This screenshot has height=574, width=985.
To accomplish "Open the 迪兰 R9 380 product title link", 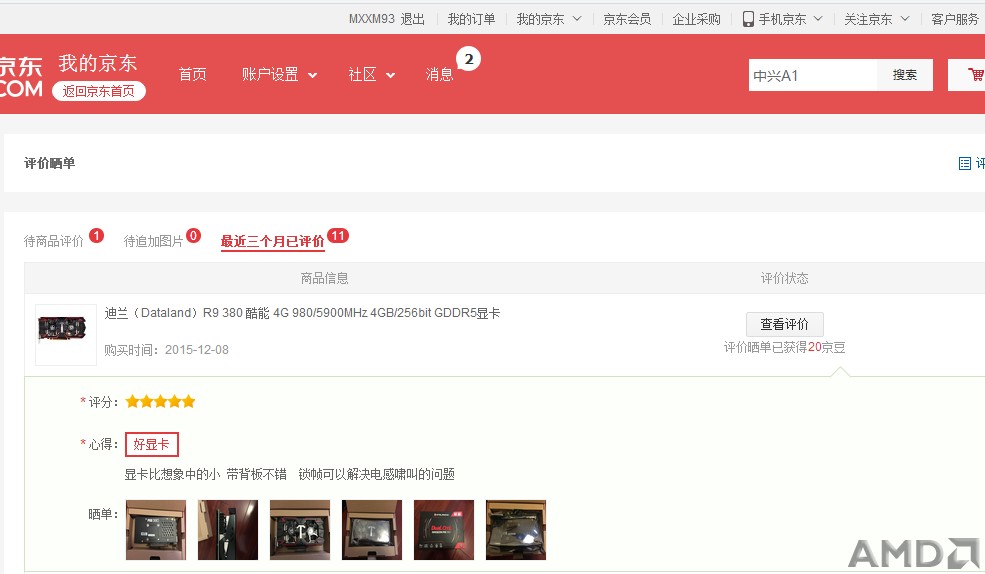I will pyautogui.click(x=302, y=313).
